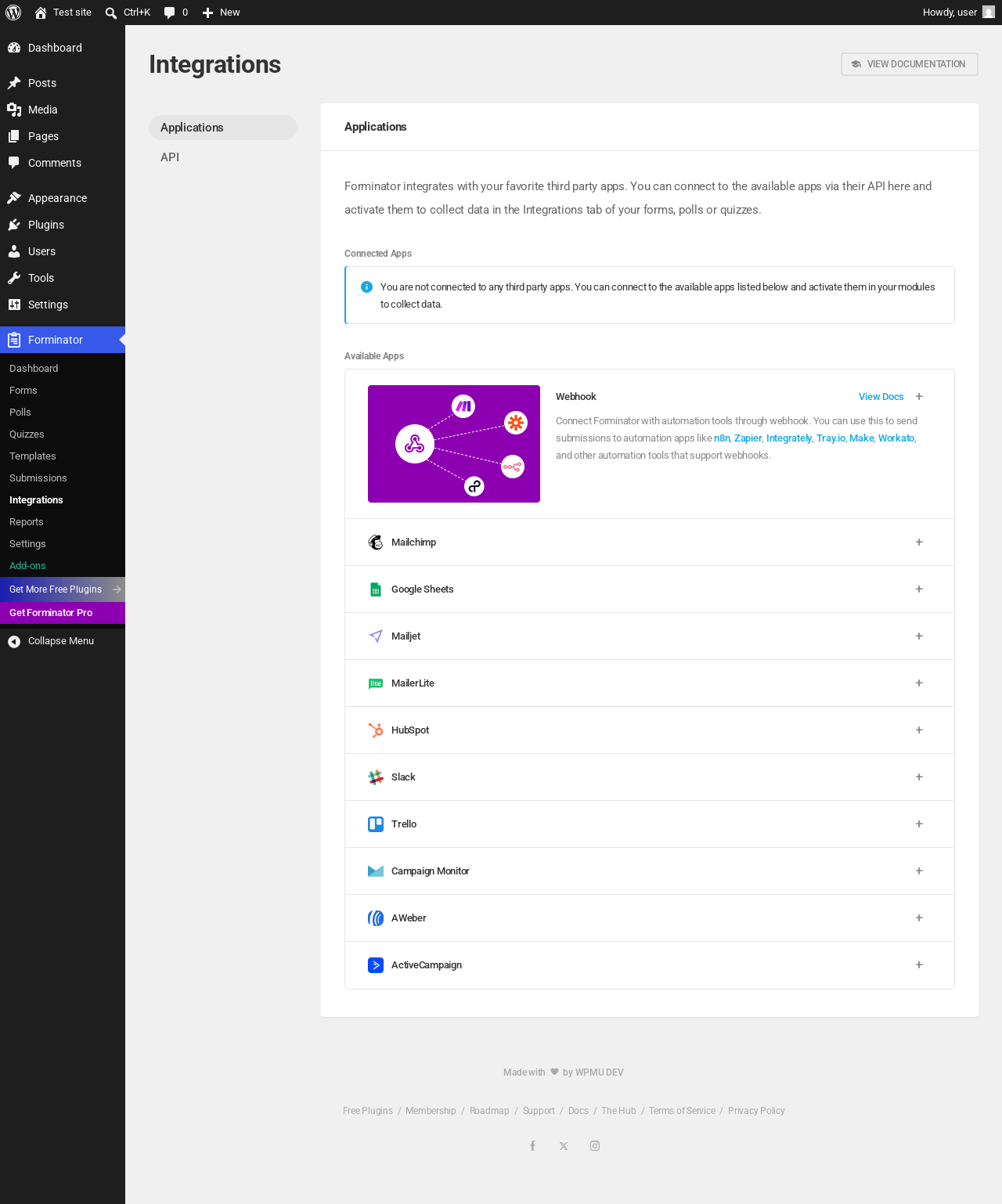The image size is (1002, 1204).
Task: Go to the WordPress Dashboard menu
Action: (63, 48)
